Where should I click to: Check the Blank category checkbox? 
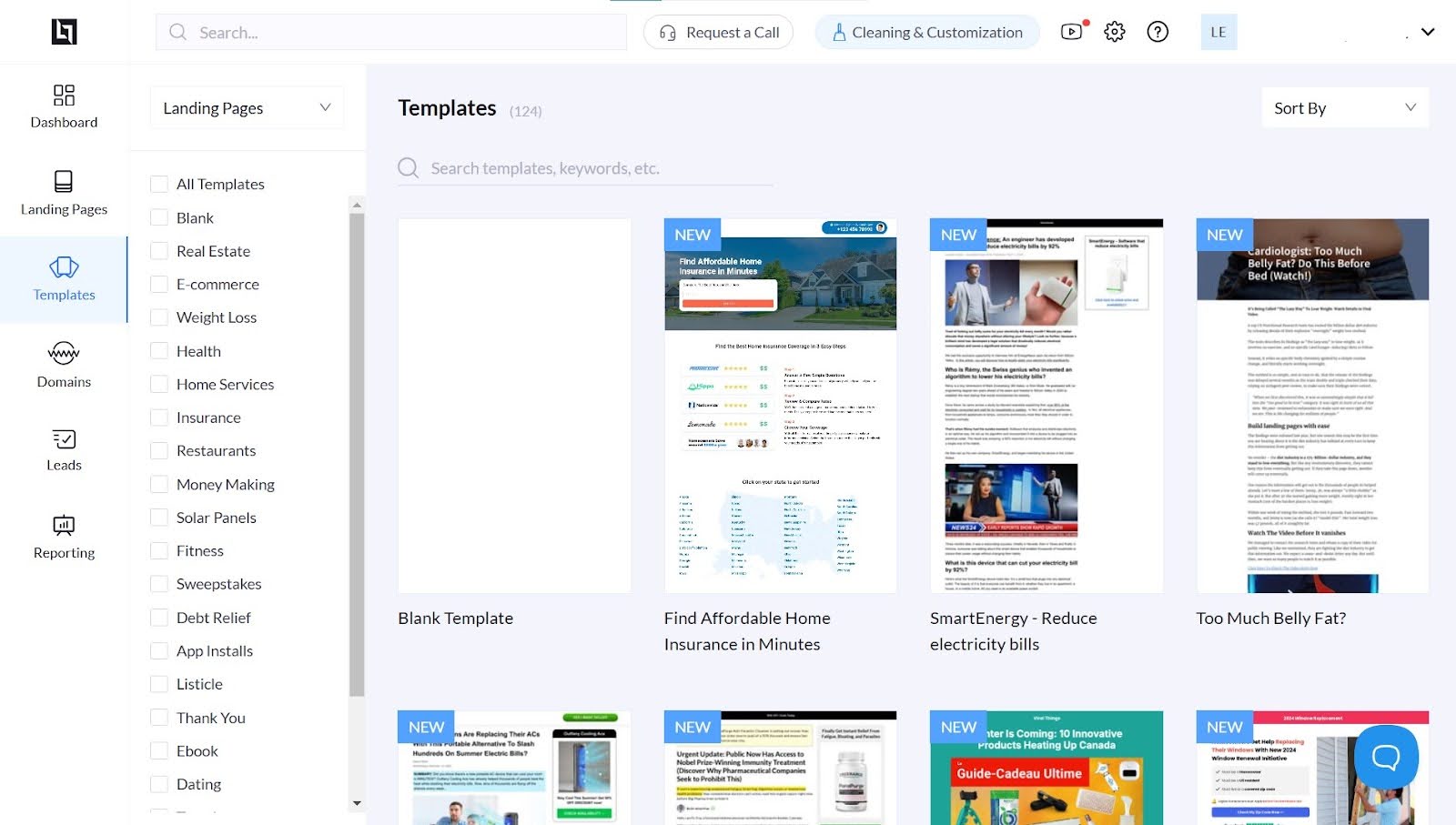(159, 218)
